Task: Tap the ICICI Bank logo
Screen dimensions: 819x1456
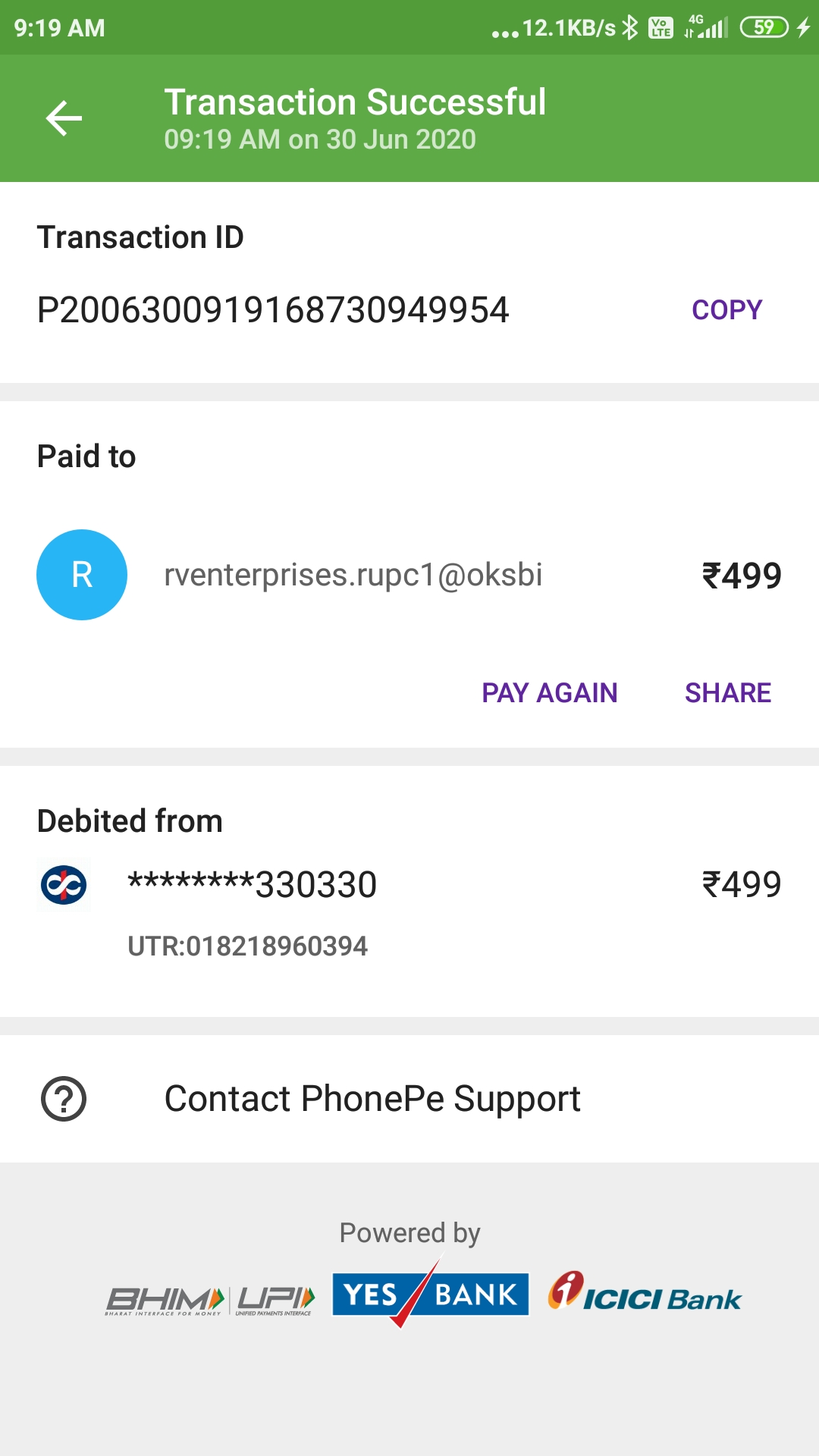Action: click(645, 1294)
